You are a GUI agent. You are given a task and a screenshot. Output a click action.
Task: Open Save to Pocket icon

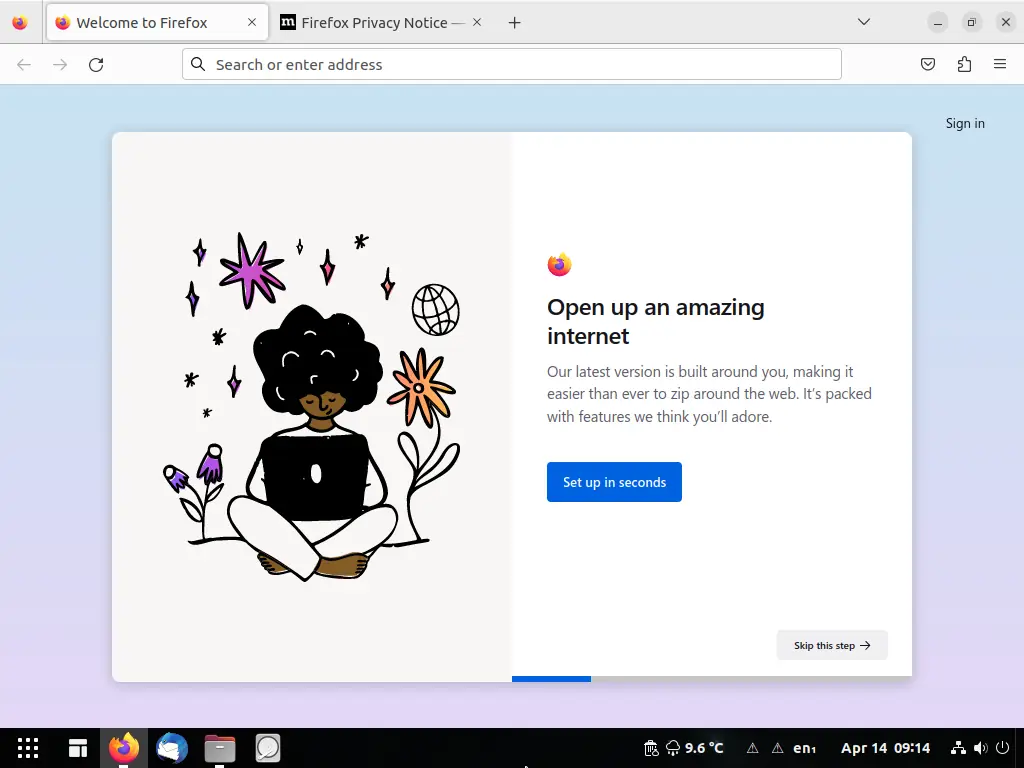(928, 64)
